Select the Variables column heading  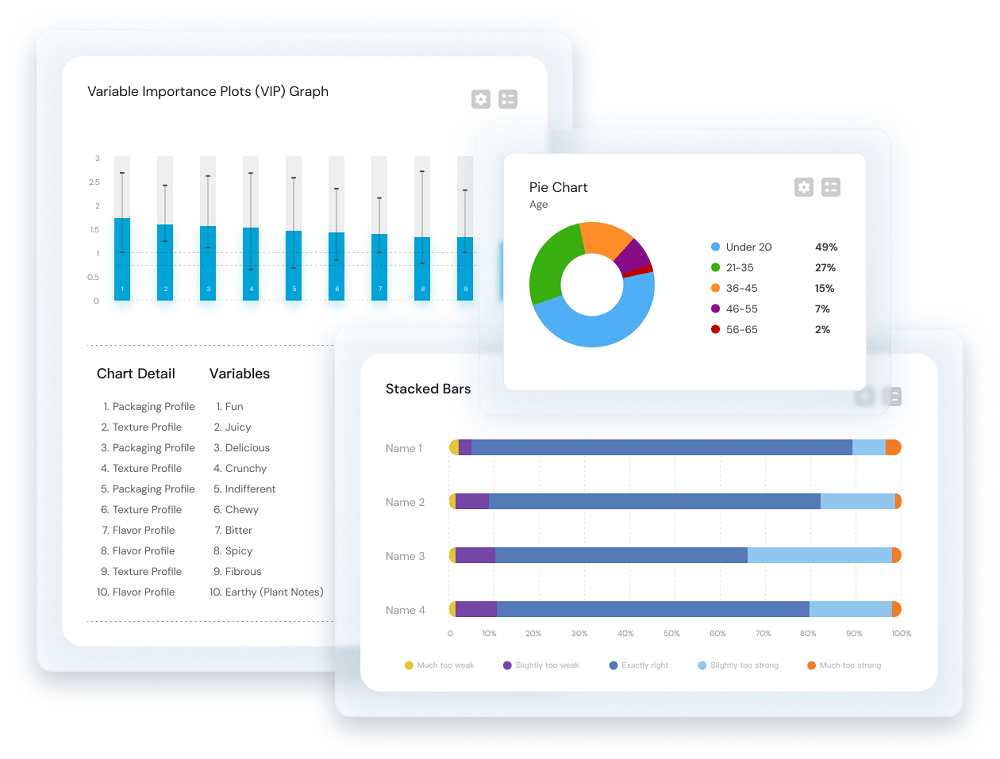coord(239,374)
